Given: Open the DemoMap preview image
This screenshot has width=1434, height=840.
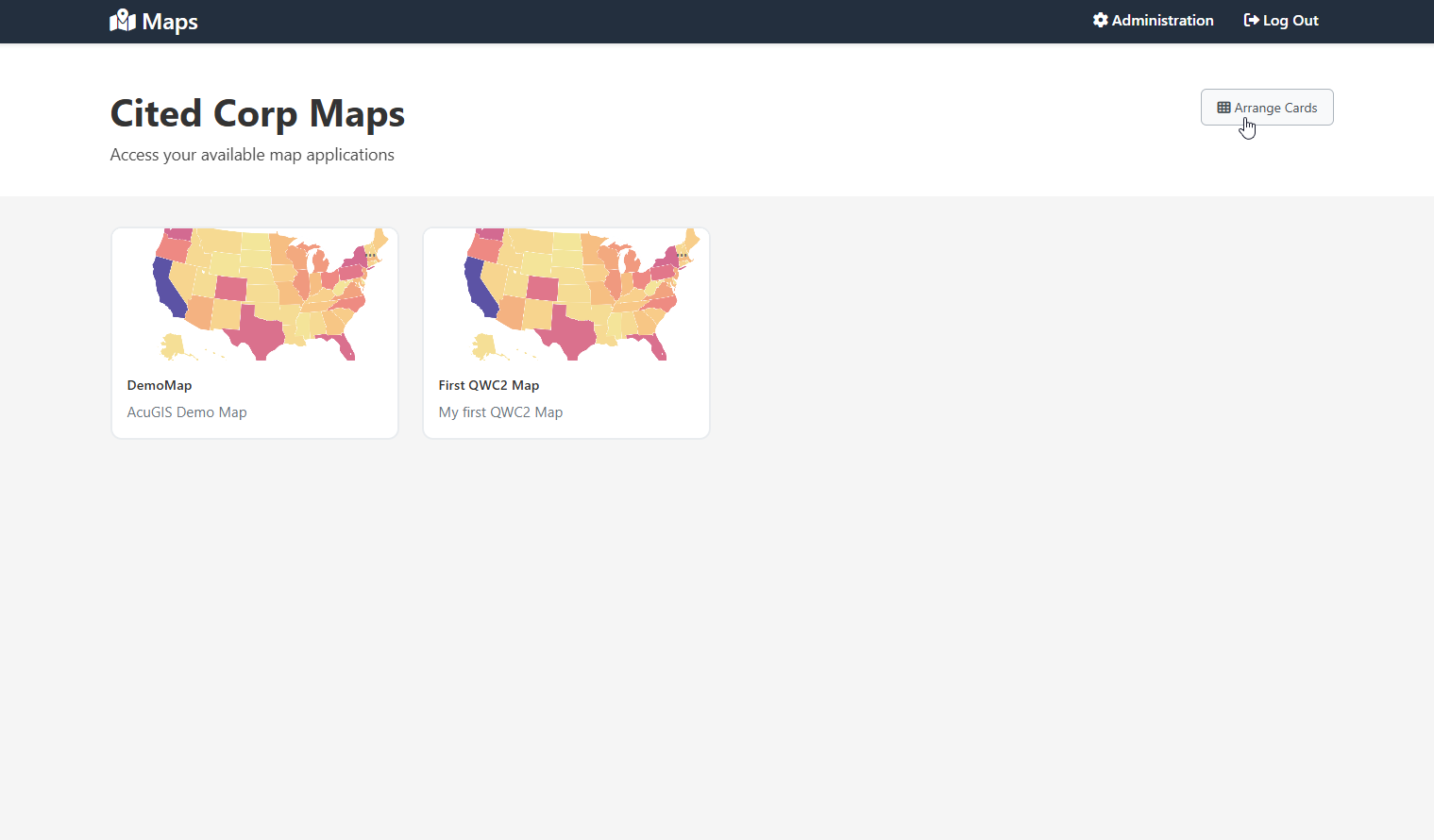Looking at the screenshot, I should click(x=255, y=294).
